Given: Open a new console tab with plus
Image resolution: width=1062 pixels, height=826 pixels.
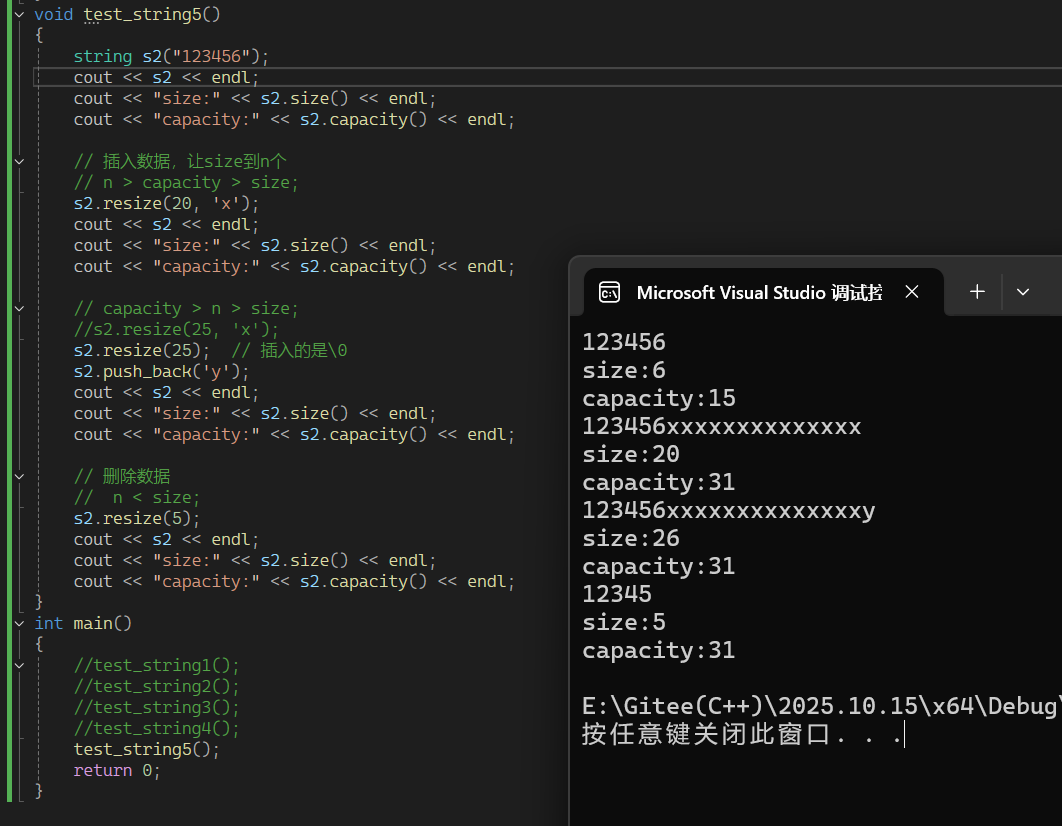Looking at the screenshot, I should tap(977, 292).
